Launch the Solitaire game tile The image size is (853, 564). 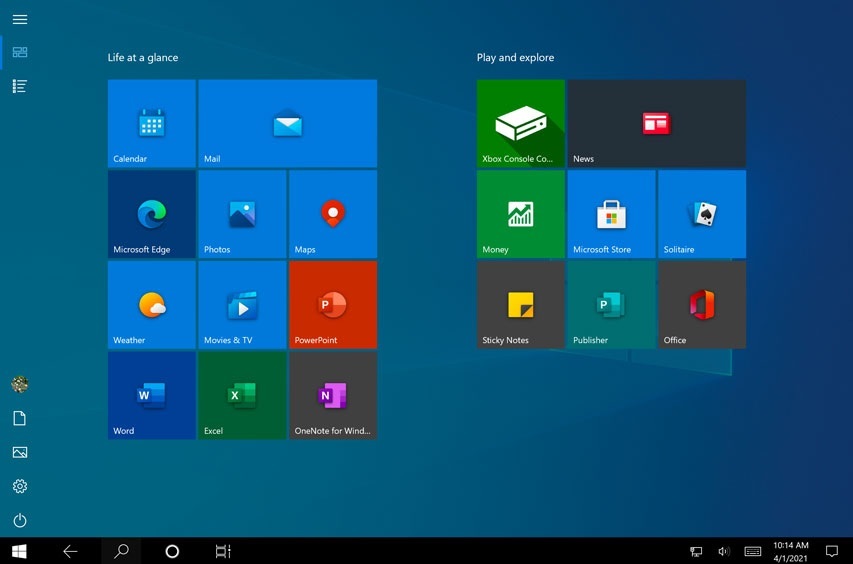coord(702,214)
